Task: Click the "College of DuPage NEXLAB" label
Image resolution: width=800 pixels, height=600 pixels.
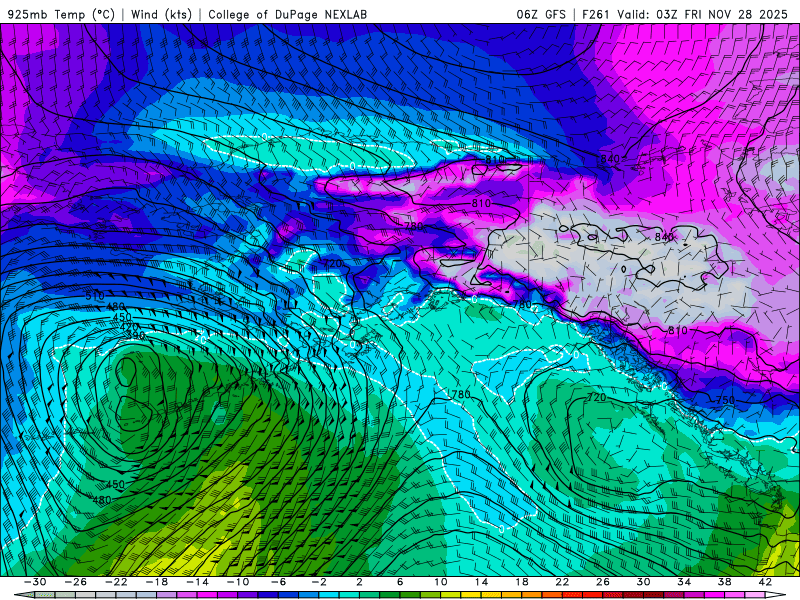Action: click(x=287, y=14)
